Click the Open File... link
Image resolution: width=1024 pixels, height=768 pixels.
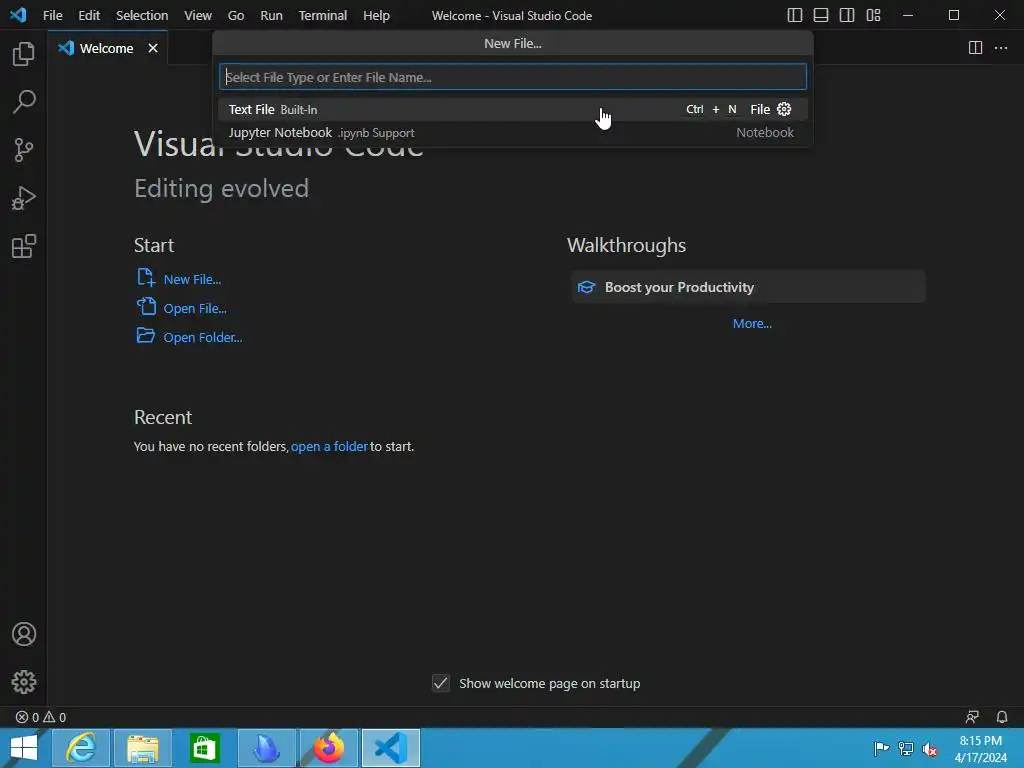pyautogui.click(x=195, y=308)
